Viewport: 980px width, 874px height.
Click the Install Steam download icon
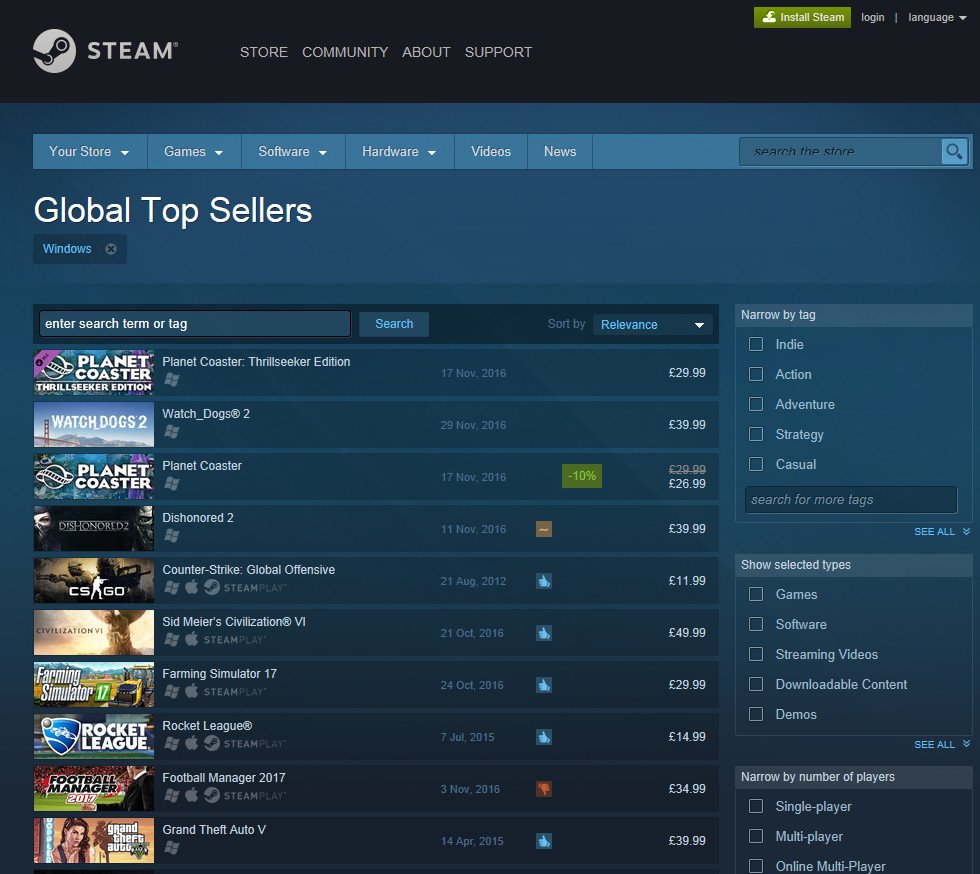coord(769,17)
